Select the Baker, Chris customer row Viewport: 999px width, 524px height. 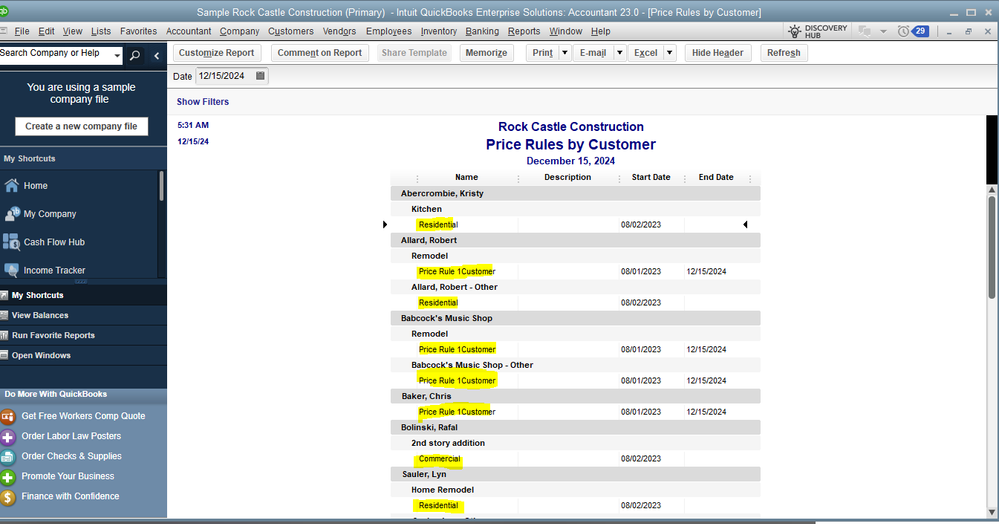(575, 396)
